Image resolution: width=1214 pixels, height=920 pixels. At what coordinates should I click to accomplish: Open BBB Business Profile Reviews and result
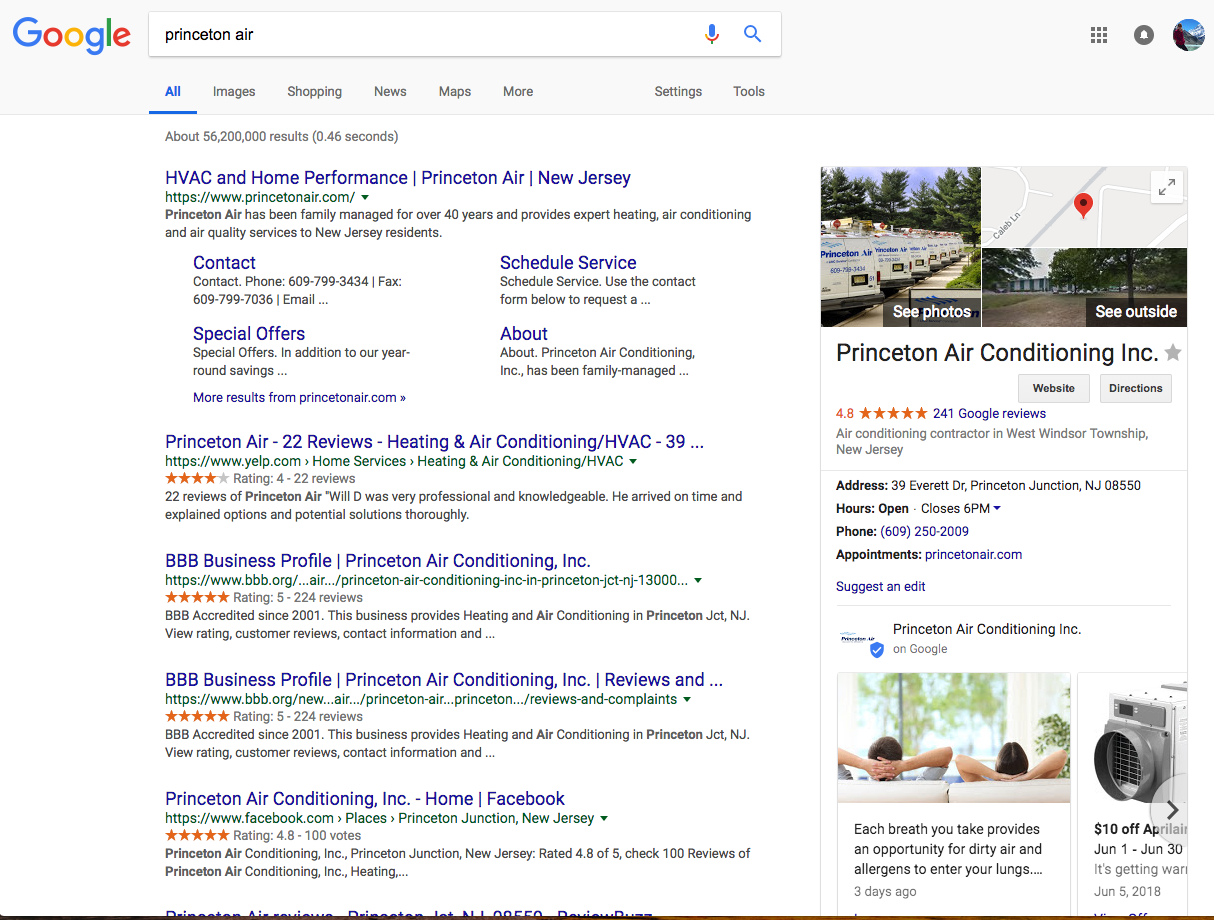click(444, 680)
